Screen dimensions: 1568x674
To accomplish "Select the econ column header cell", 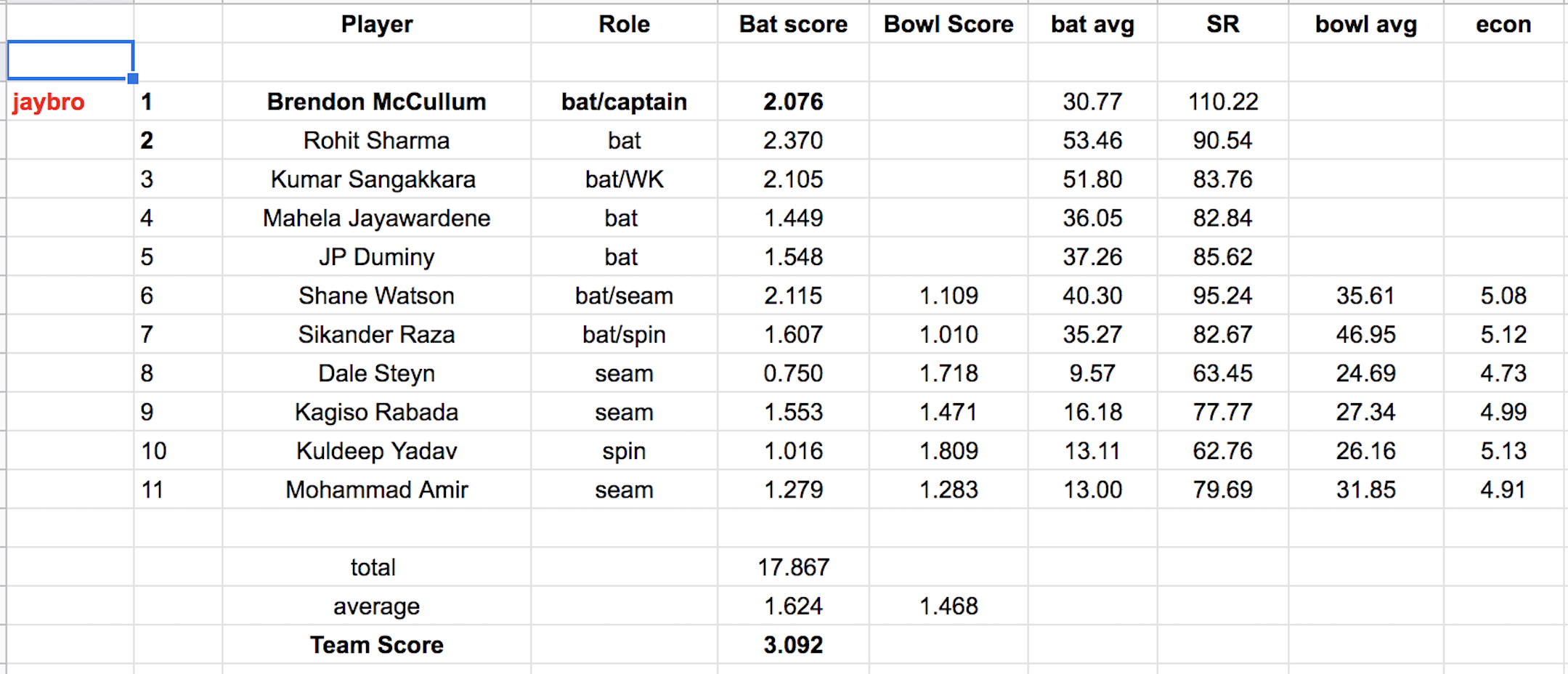I will click(1503, 24).
